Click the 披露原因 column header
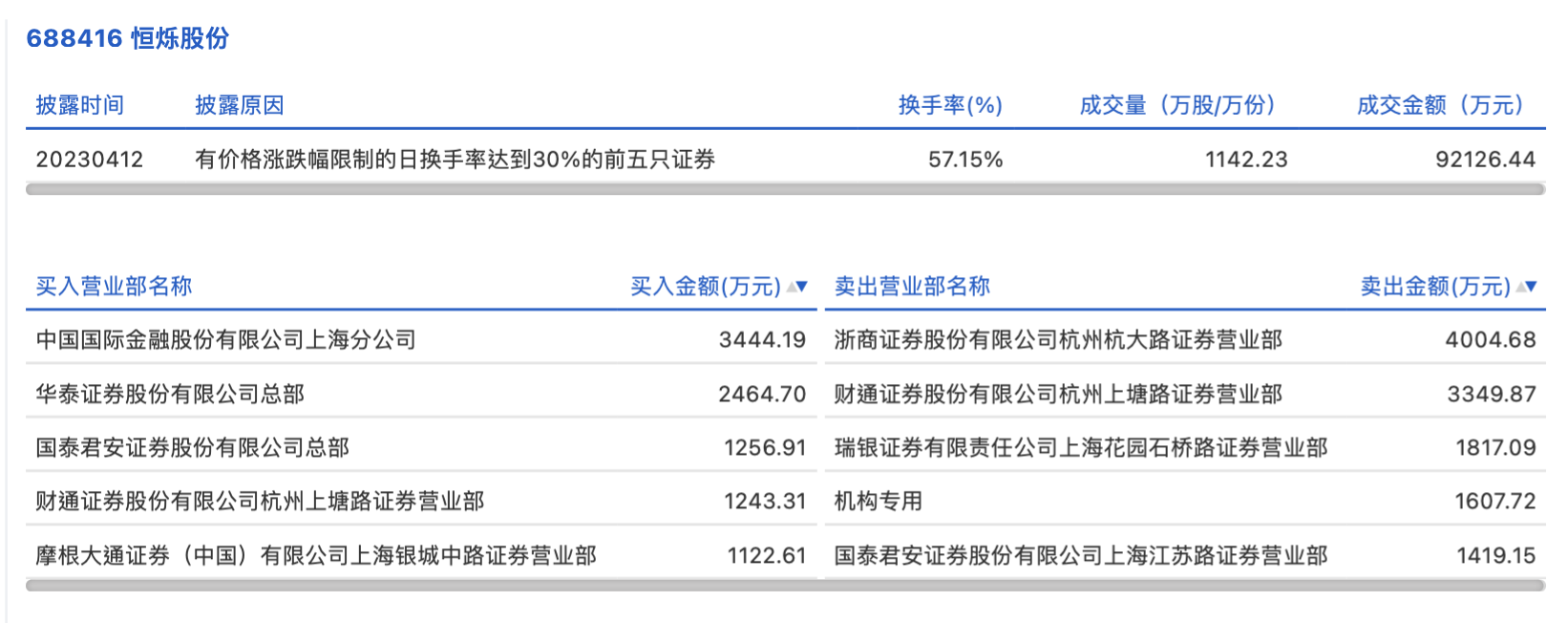Screen dimensions: 1568x623 (240, 105)
